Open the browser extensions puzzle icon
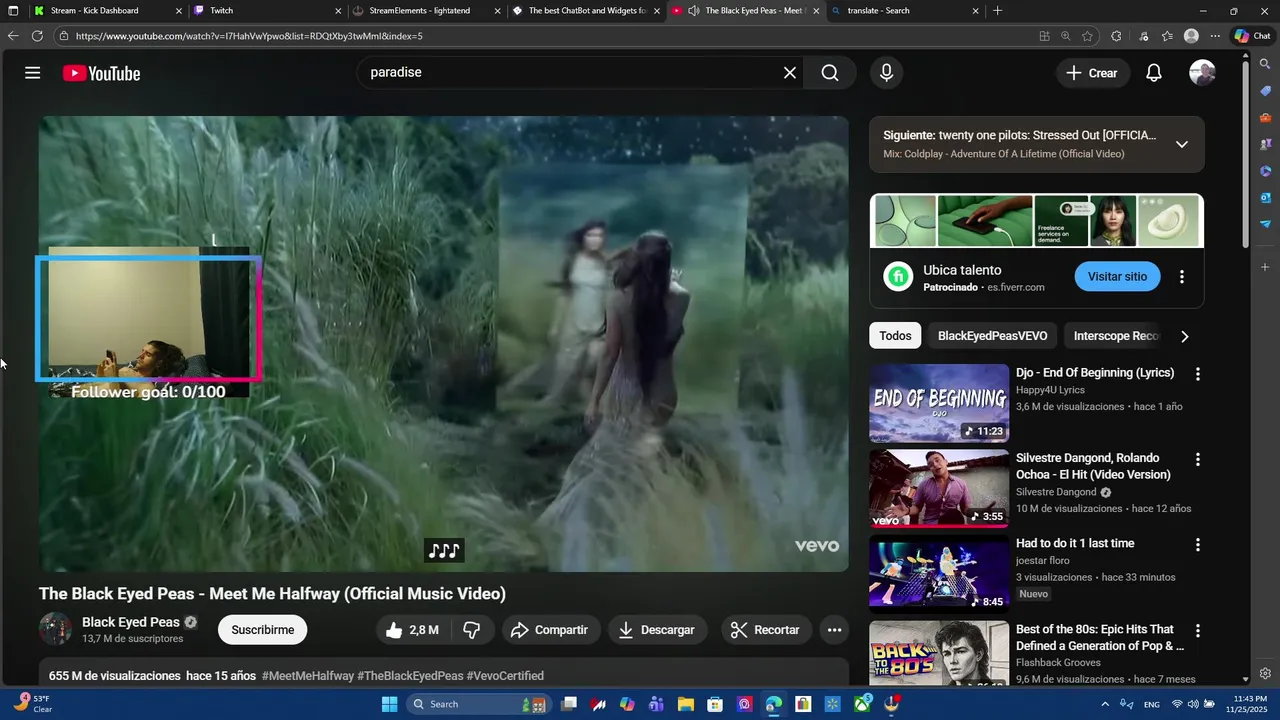Image resolution: width=1280 pixels, height=720 pixels. pyautogui.click(x=1116, y=36)
